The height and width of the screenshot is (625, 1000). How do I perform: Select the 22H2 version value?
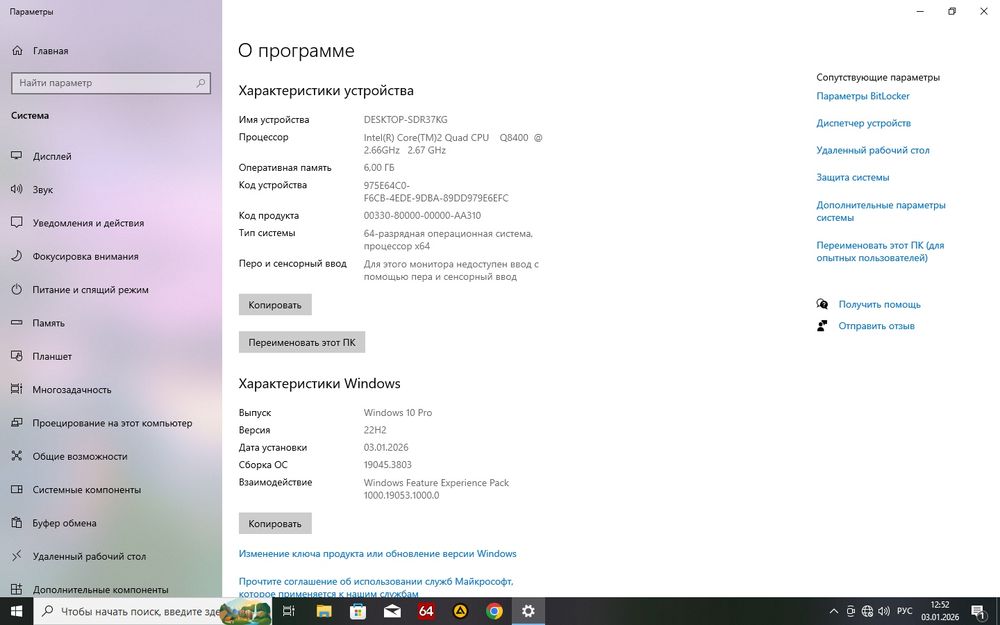(375, 430)
